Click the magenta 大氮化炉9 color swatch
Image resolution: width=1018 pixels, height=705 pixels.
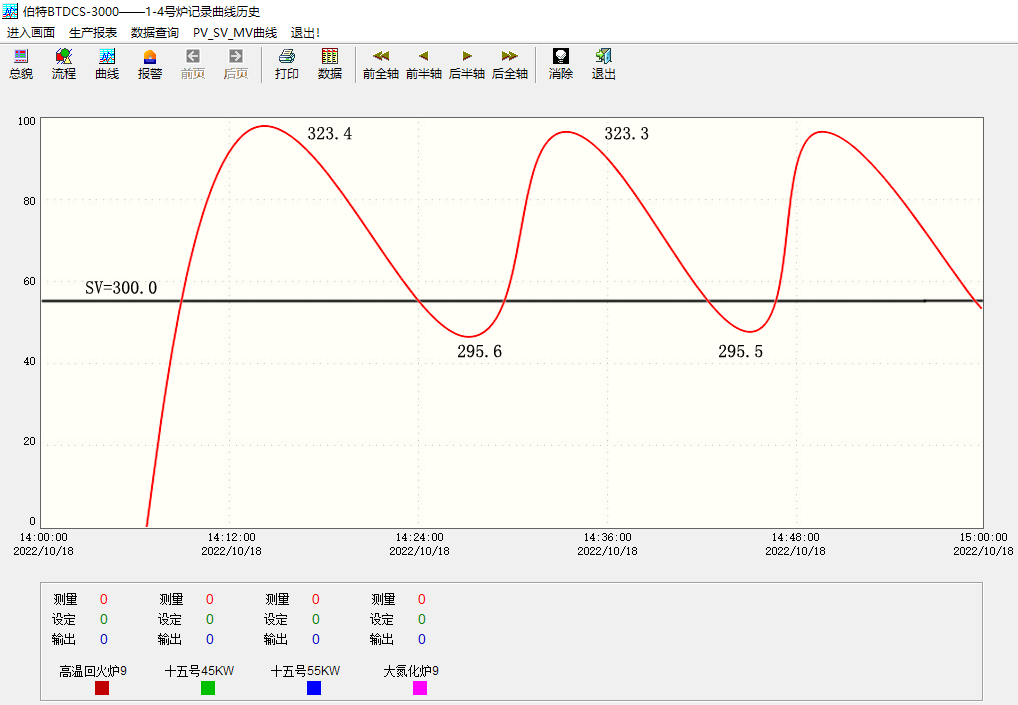point(420,688)
